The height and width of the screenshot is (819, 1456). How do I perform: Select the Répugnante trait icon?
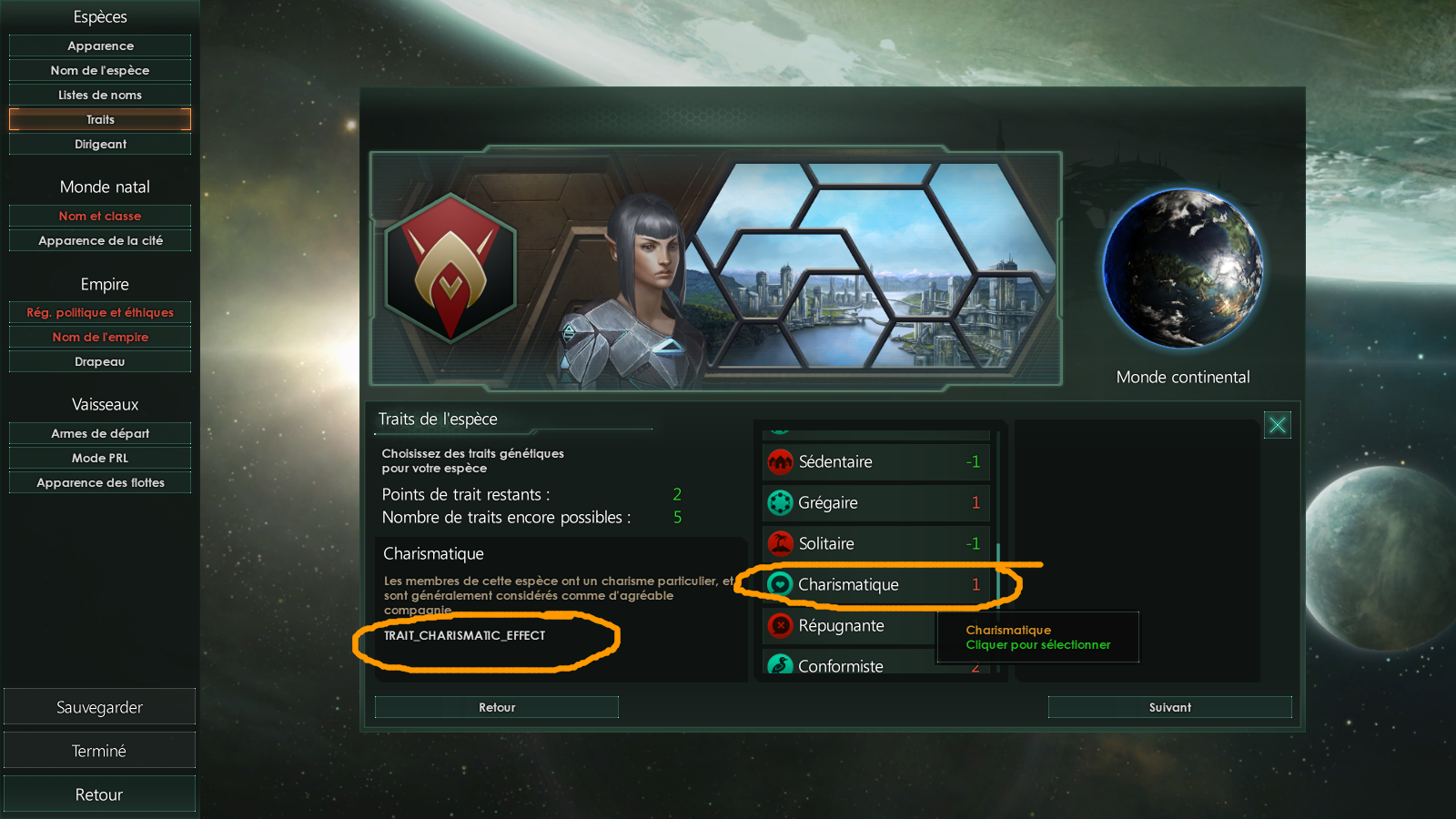(x=780, y=626)
